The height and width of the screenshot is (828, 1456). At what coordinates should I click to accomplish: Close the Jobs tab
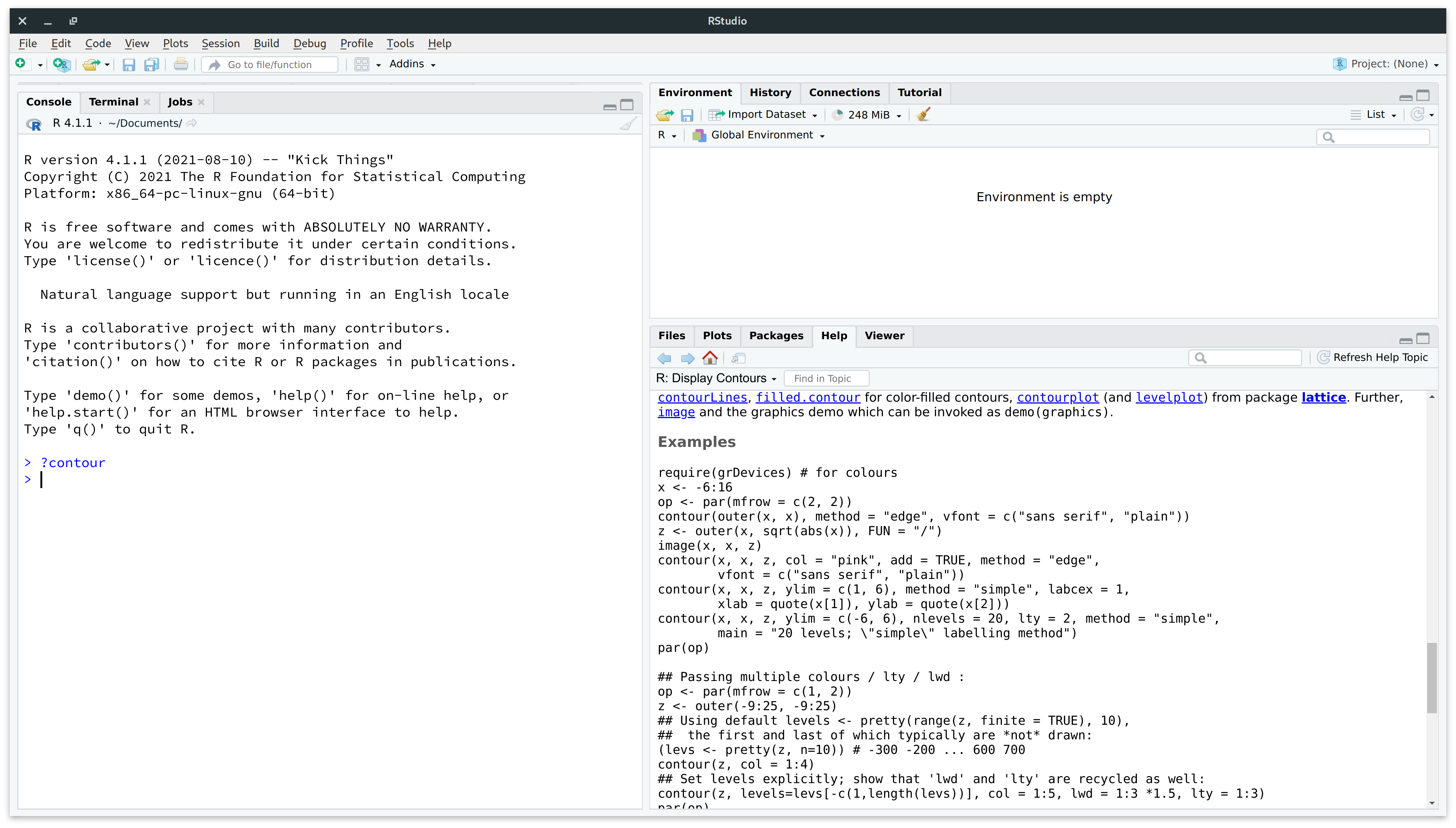coord(201,102)
